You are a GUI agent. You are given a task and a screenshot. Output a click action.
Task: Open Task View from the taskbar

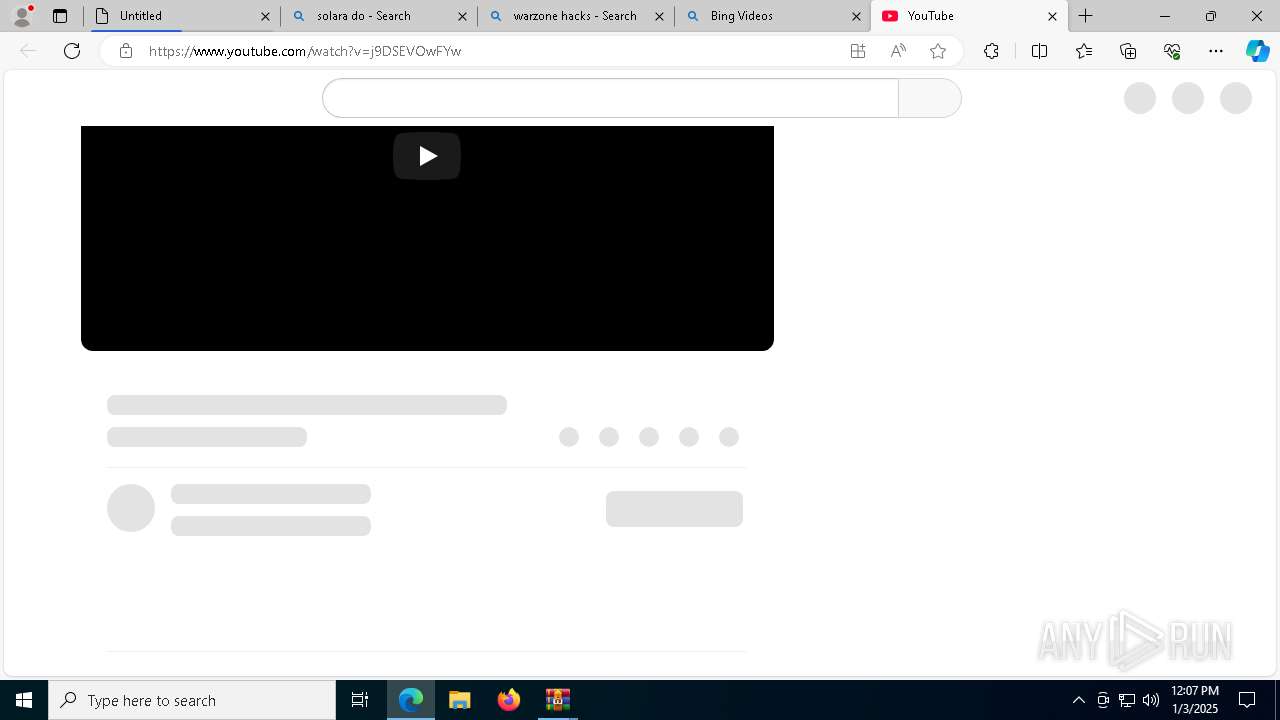(x=360, y=700)
